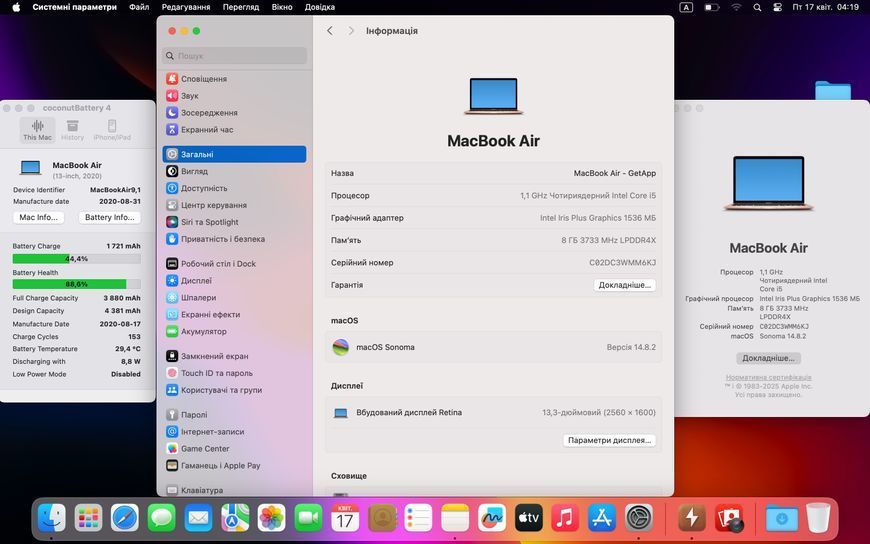This screenshot has height=544, width=870.
Task: Open Siri та Spotlight settings
Action: [x=234, y=222]
